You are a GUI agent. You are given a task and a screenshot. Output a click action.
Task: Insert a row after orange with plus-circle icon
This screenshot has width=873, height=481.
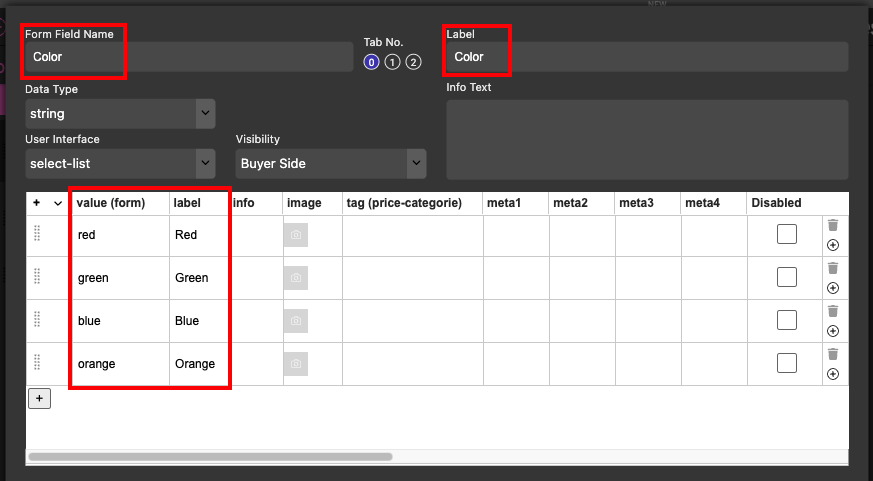(x=833, y=374)
